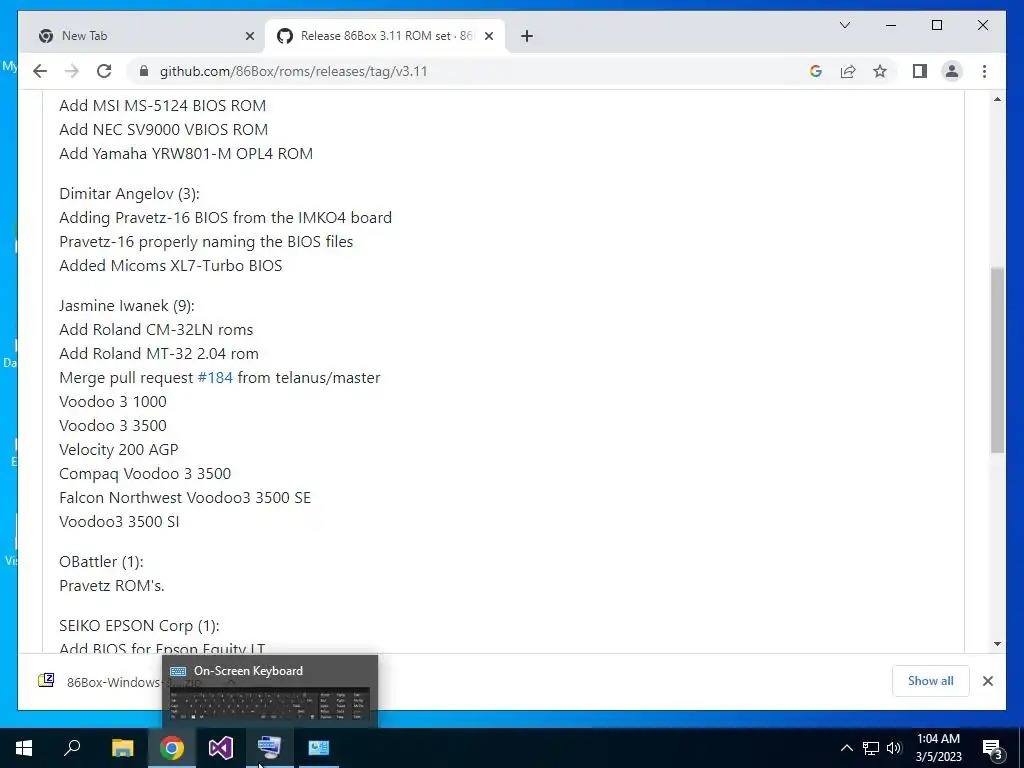Open File Explorer from taskbar
Screen dimensions: 1024x768
point(122,748)
